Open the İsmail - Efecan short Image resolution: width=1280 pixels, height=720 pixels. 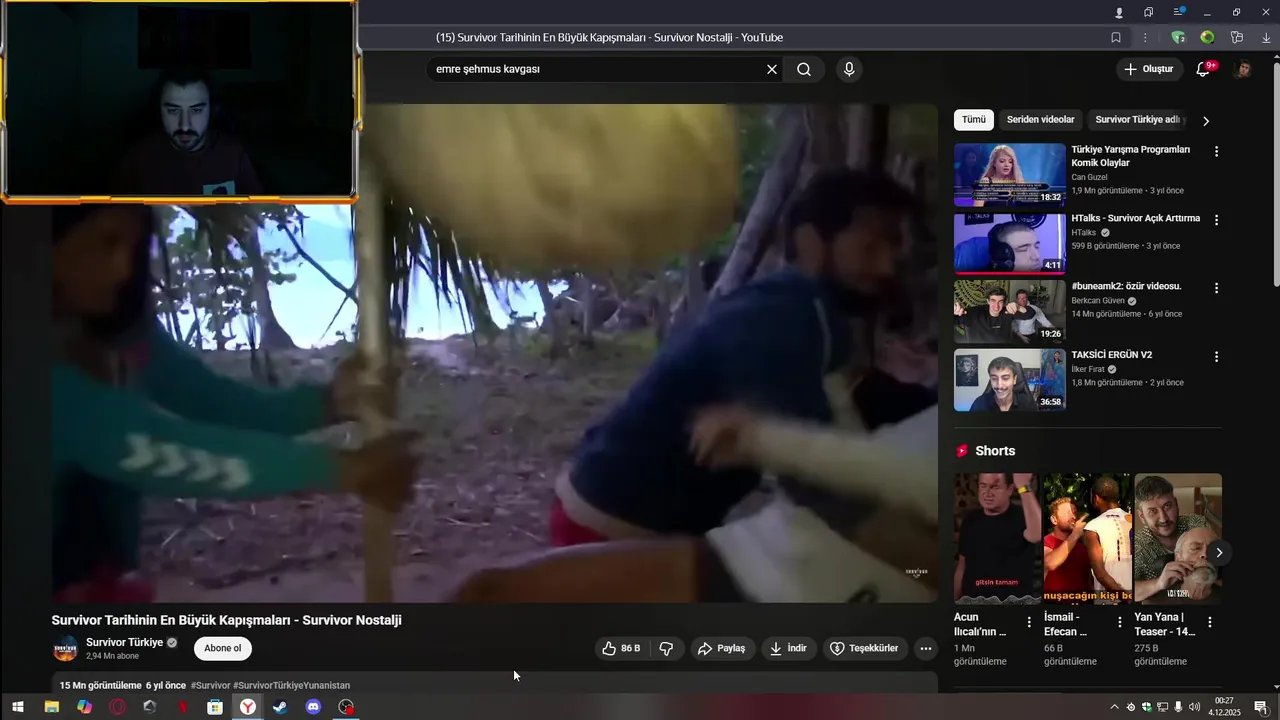[1087, 539]
